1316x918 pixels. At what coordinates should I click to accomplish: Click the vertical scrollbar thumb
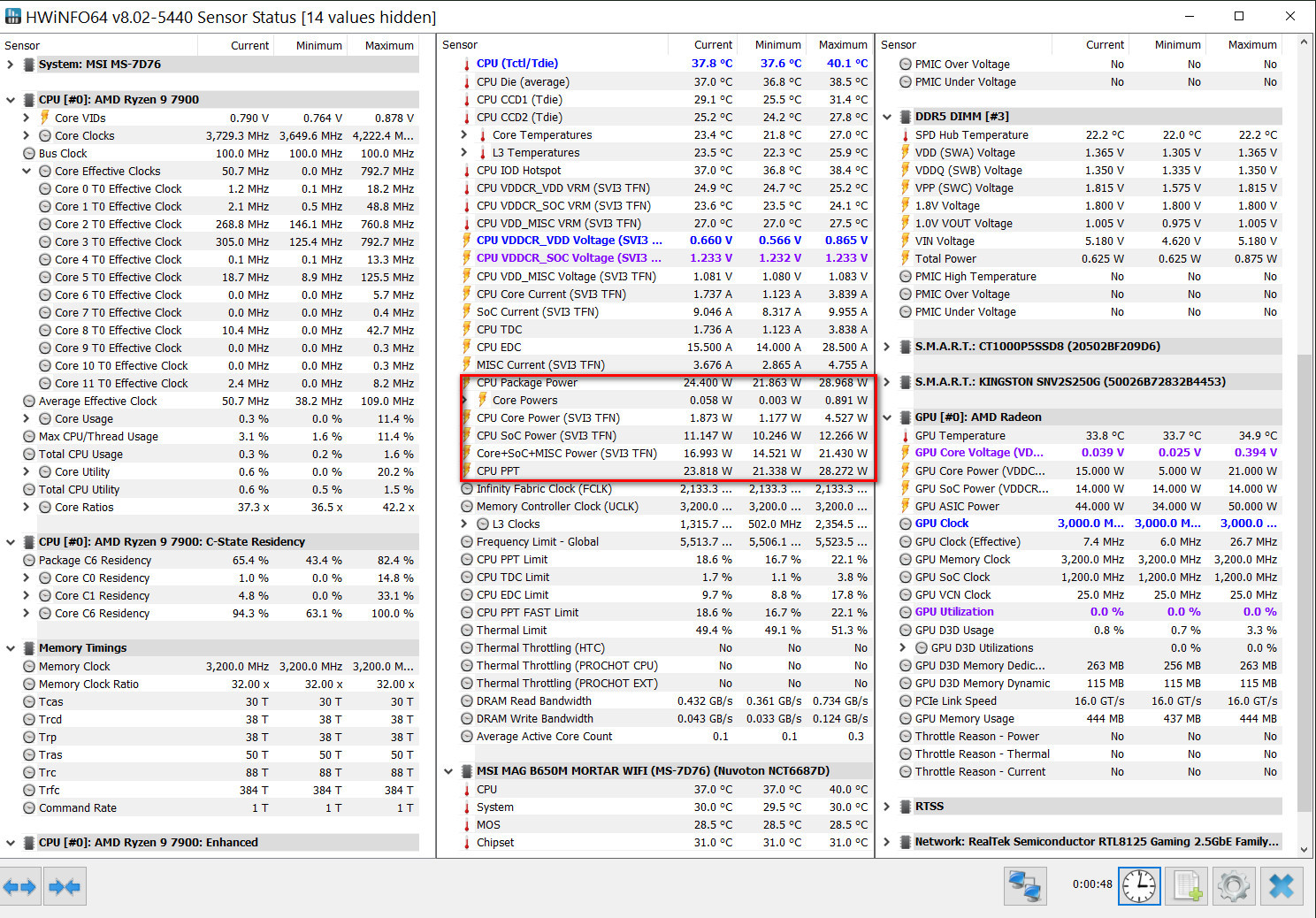point(1305,584)
